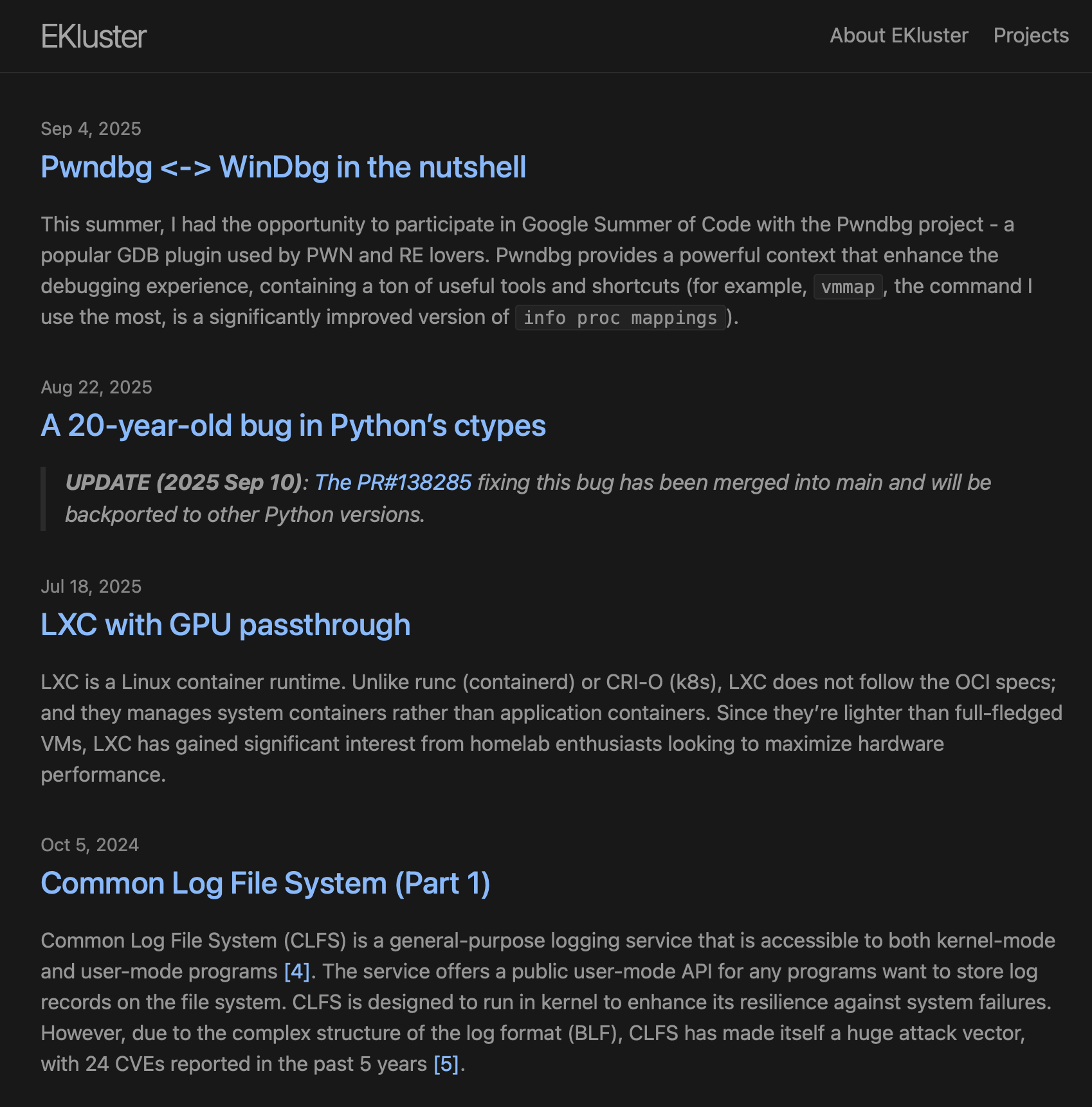Screen dimensions: 1092x1107
Task: Follow the PR#138285 link
Action: pos(393,482)
